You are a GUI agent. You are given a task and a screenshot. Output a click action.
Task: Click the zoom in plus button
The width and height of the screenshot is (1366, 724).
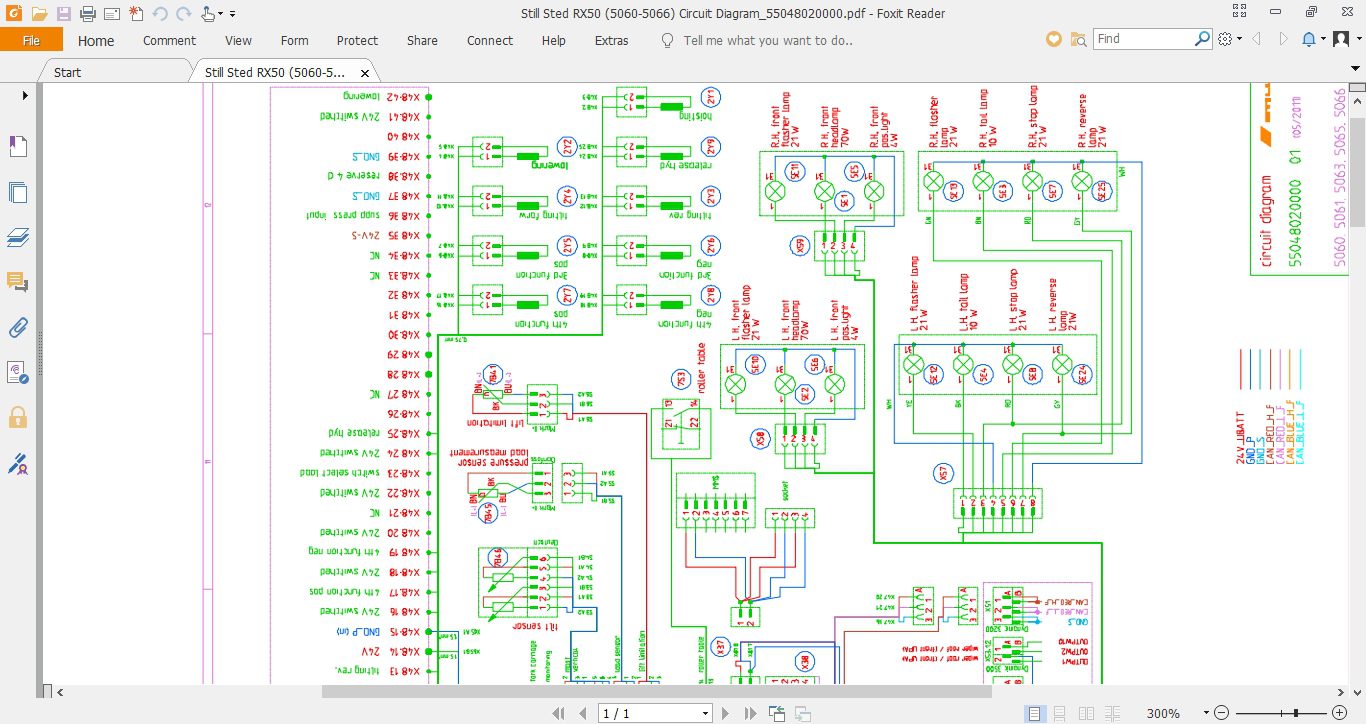[1338, 713]
